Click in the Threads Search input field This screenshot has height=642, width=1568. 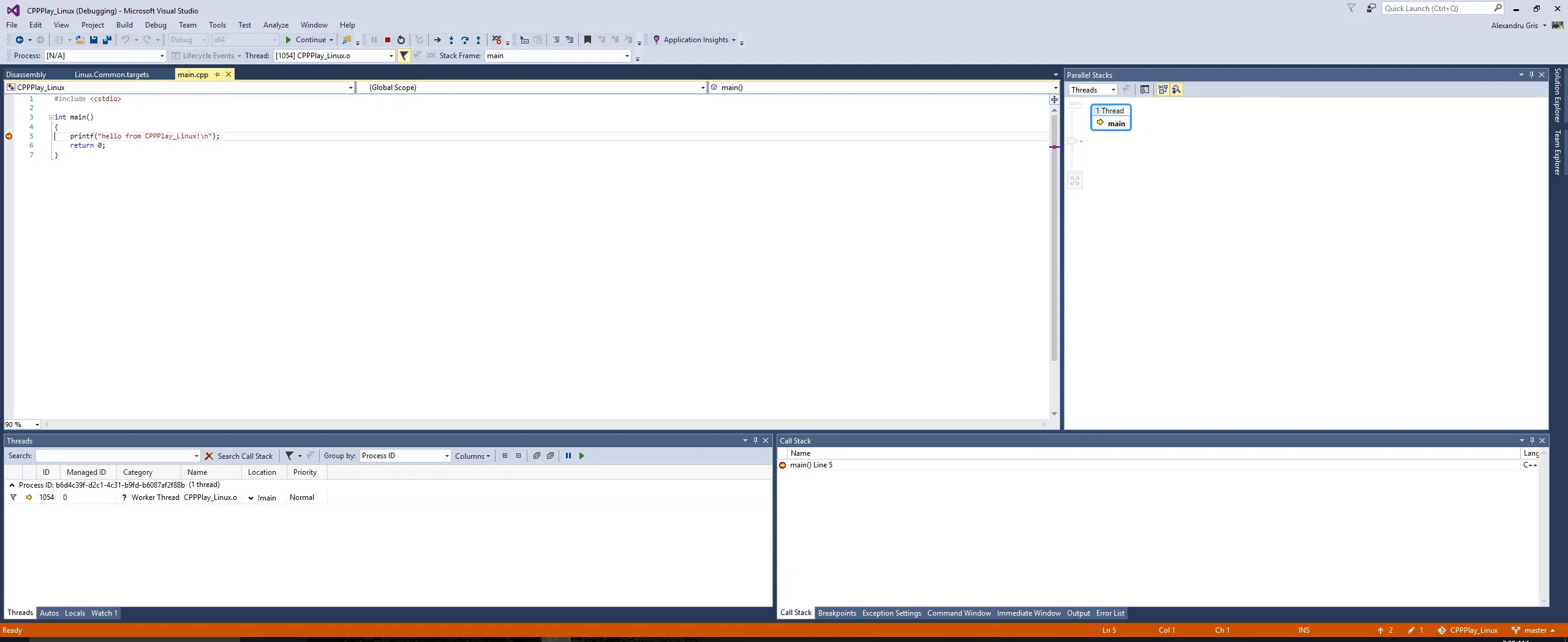click(118, 456)
